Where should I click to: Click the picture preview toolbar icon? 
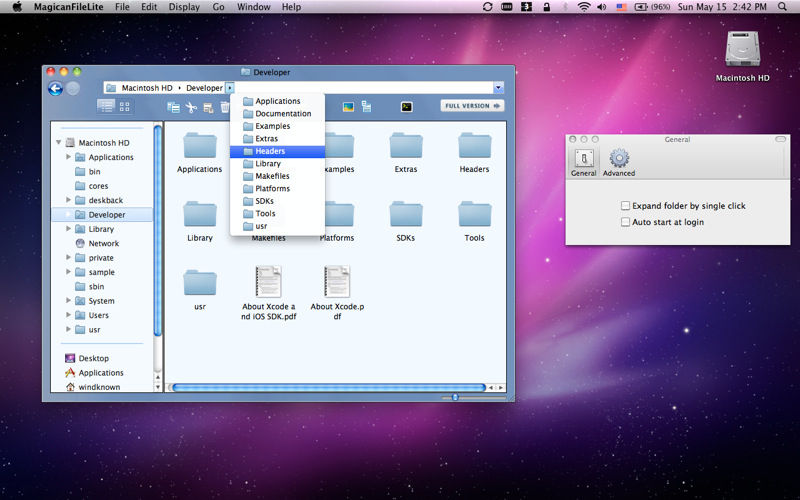click(x=348, y=107)
